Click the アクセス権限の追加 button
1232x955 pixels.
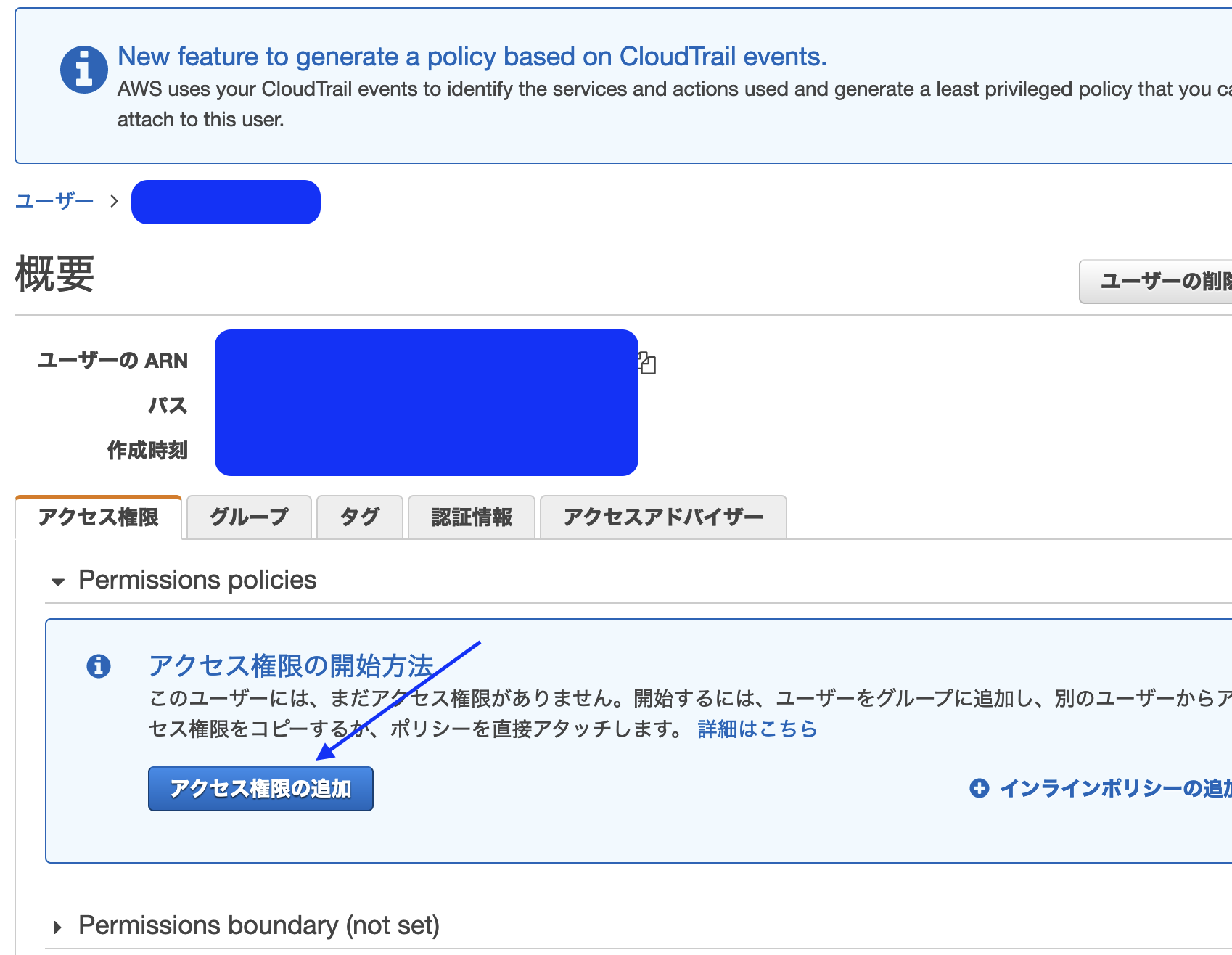[260, 789]
